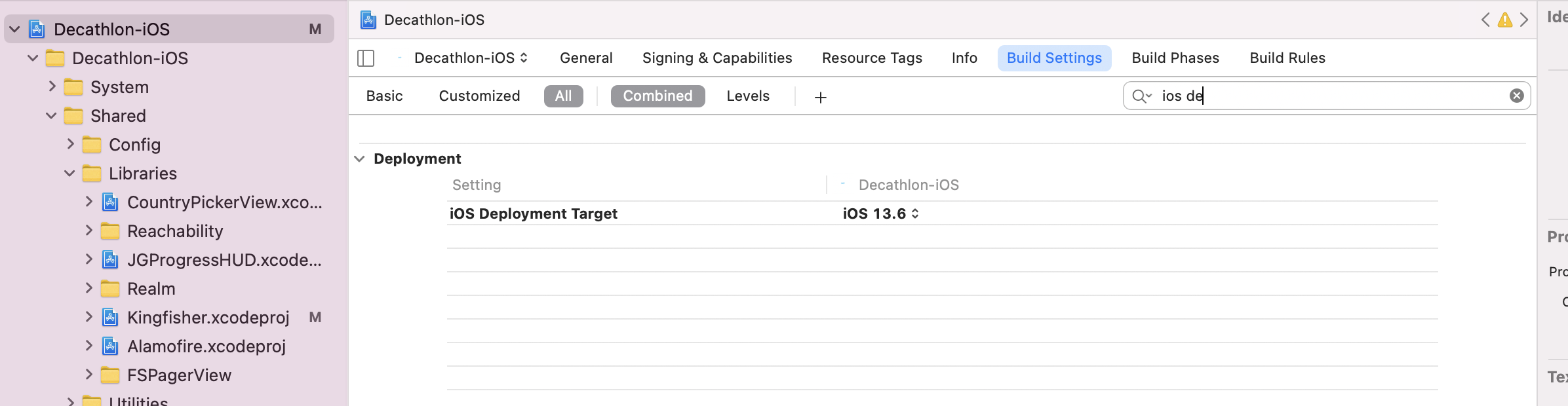Switch filter to Customized settings
The height and width of the screenshot is (406, 1568).
[x=479, y=96]
